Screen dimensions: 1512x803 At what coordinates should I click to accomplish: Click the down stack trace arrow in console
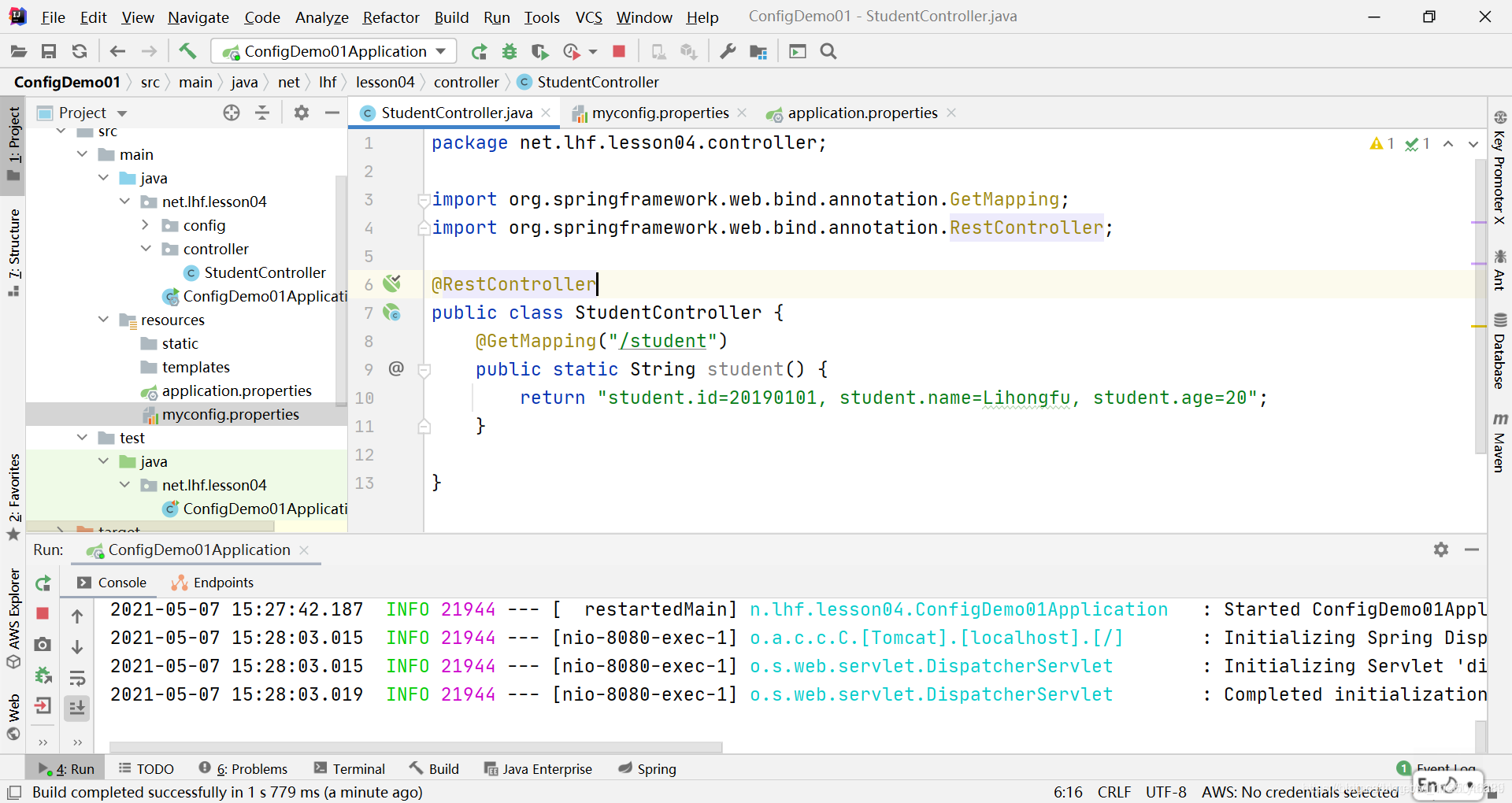(x=77, y=647)
